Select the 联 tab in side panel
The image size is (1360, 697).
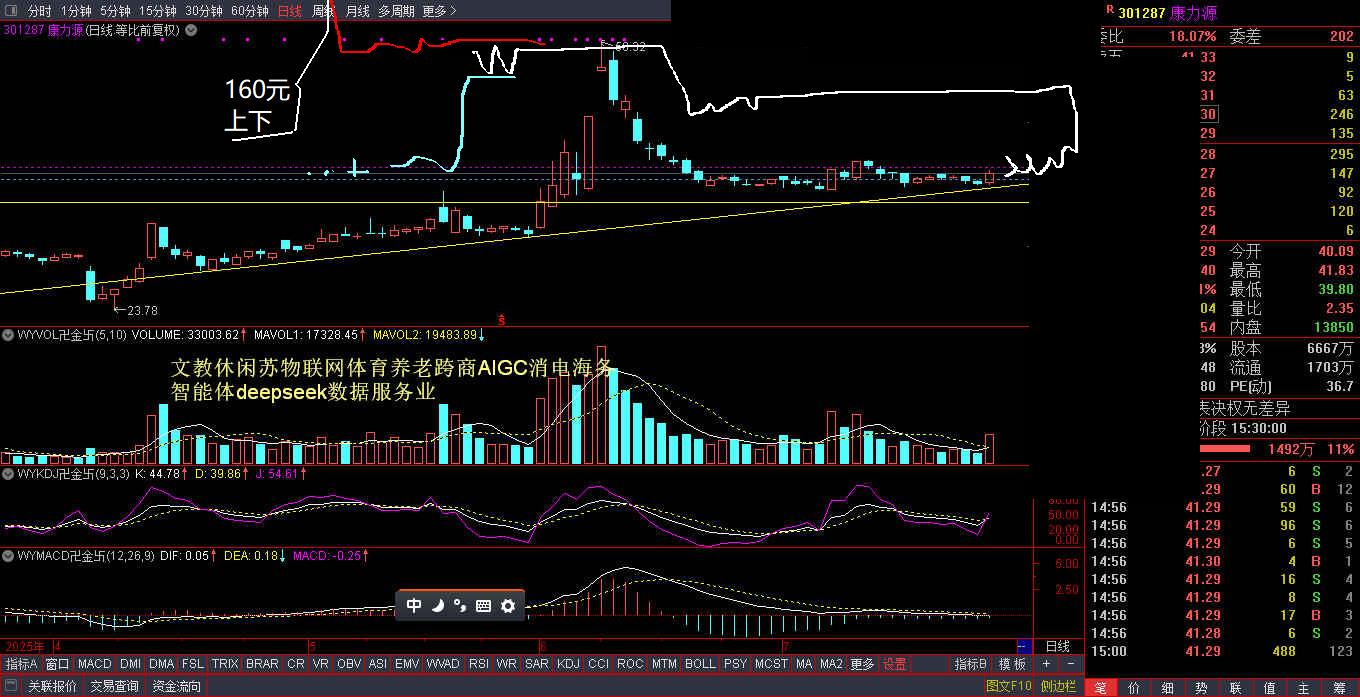click(1236, 688)
